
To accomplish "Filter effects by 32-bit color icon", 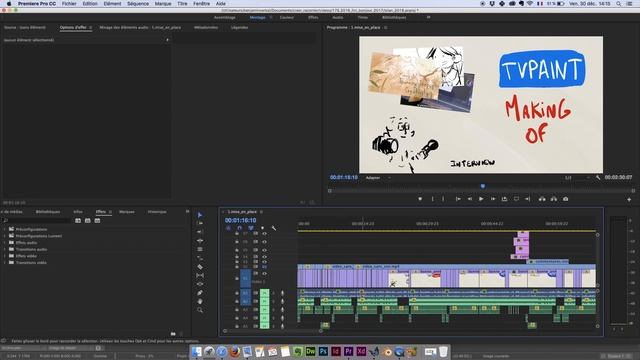I will (x=87, y=220).
